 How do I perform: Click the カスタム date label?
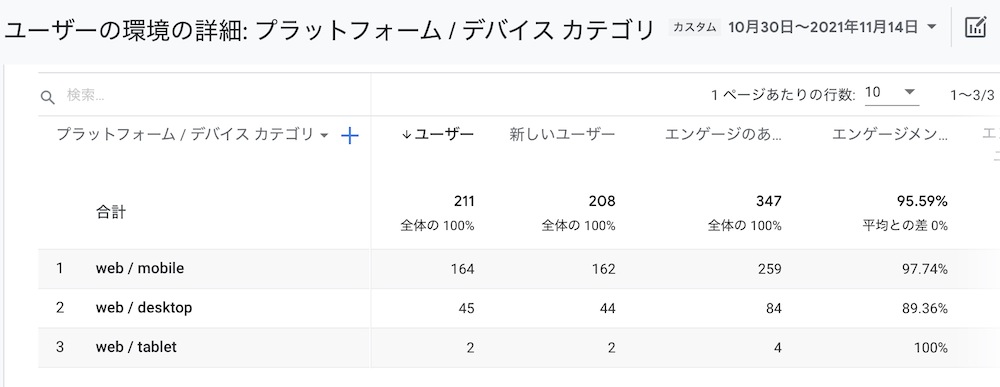point(695,27)
